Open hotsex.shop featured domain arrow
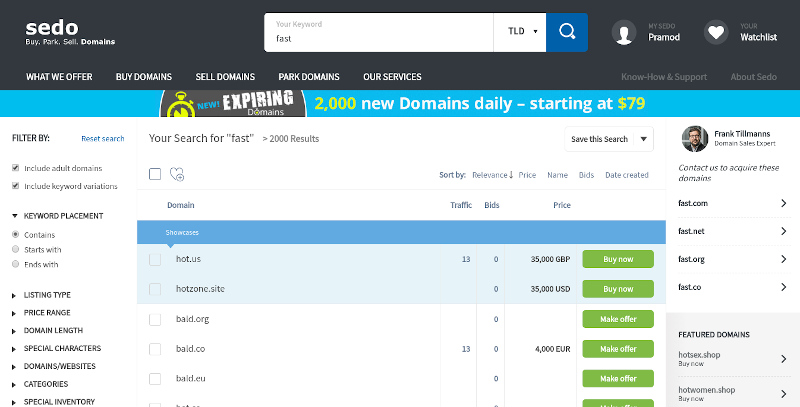The width and height of the screenshot is (800, 407). 784,359
